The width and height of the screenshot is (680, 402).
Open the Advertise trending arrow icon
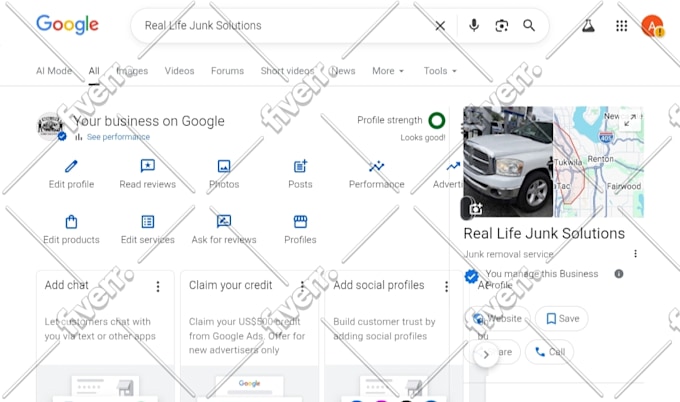click(x=453, y=166)
